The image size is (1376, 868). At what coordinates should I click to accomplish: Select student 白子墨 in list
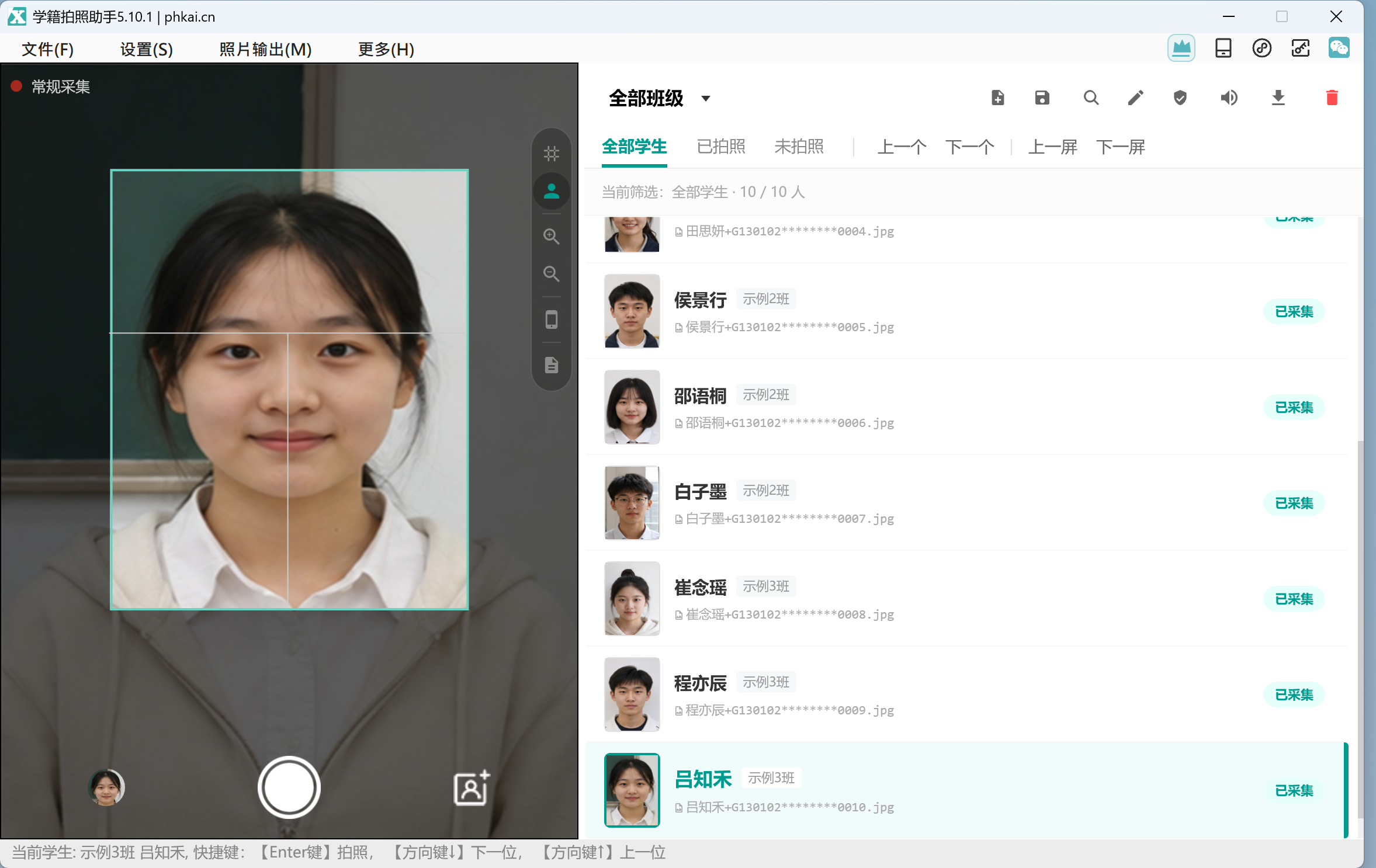pos(967,502)
